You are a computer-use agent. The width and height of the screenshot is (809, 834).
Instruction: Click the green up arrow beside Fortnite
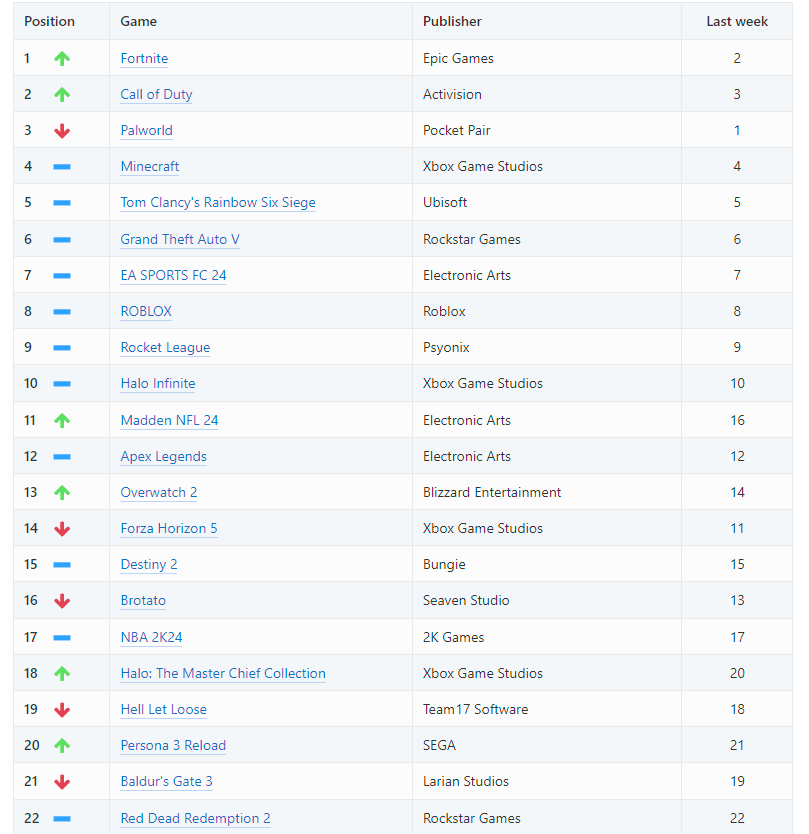pos(62,59)
